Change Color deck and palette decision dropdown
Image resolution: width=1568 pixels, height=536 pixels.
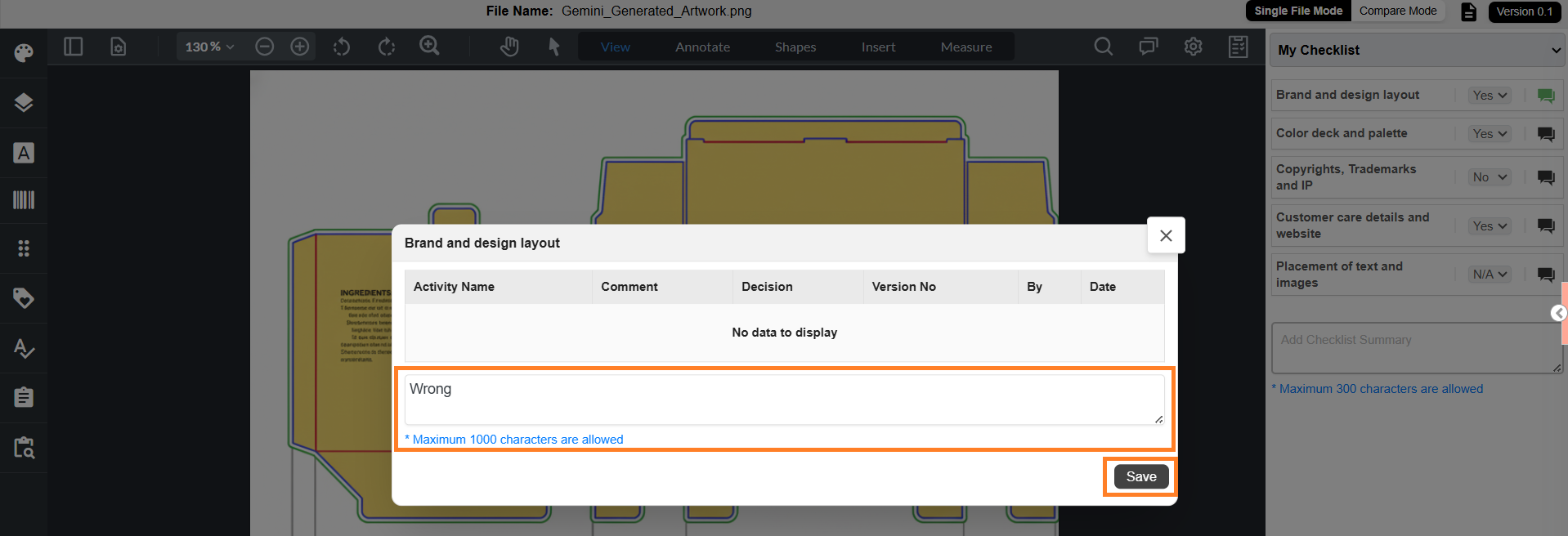point(1490,134)
